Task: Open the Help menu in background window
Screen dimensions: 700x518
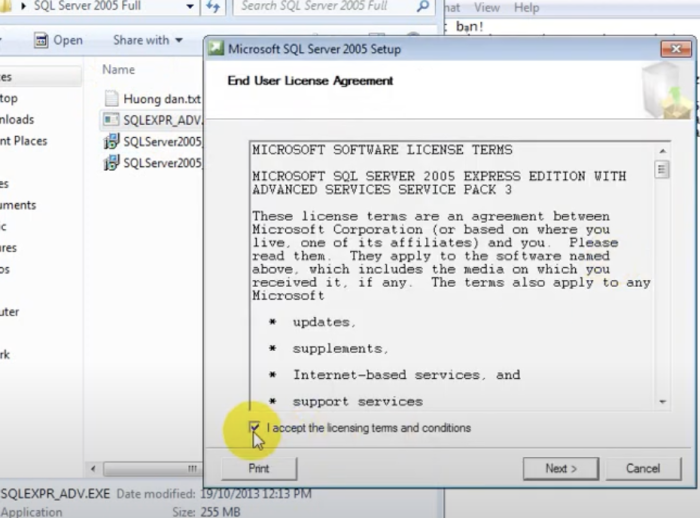Action: [x=526, y=8]
